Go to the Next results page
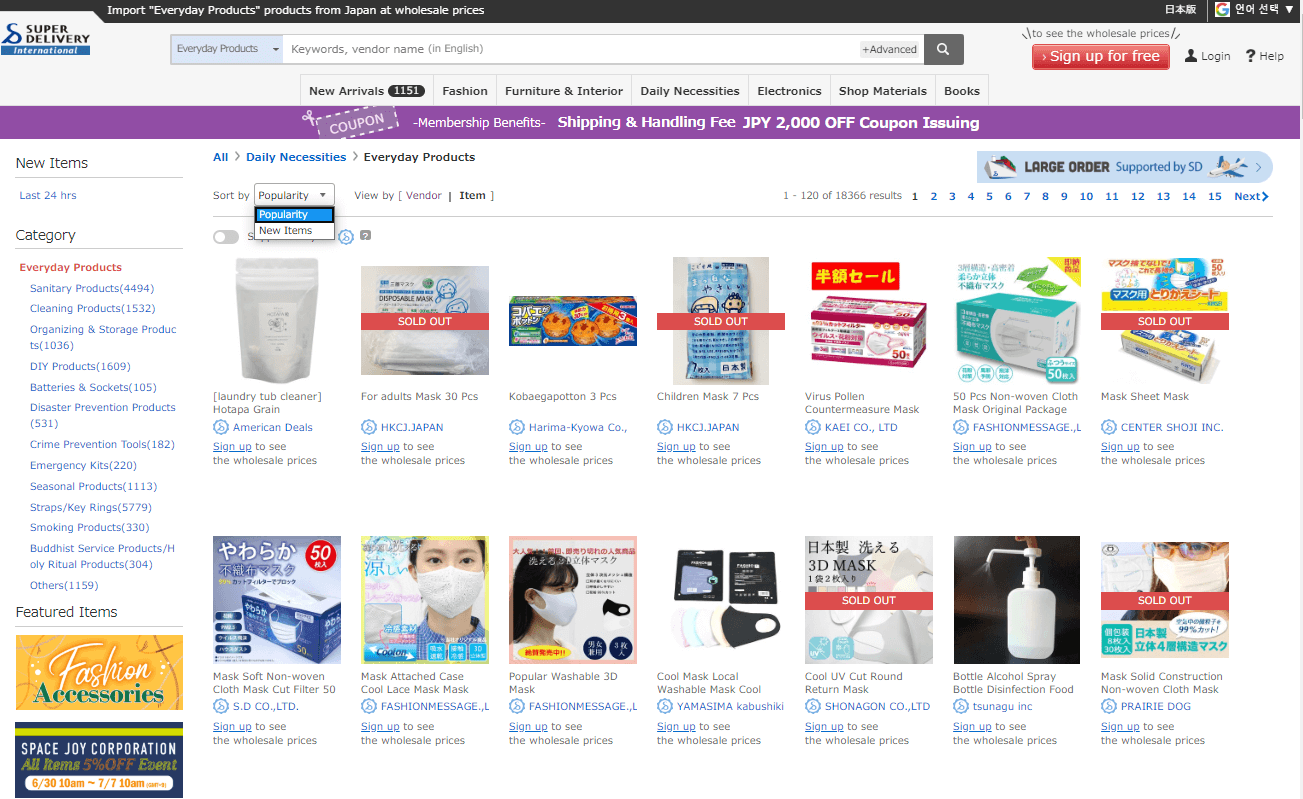1303x799 pixels. click(1252, 197)
